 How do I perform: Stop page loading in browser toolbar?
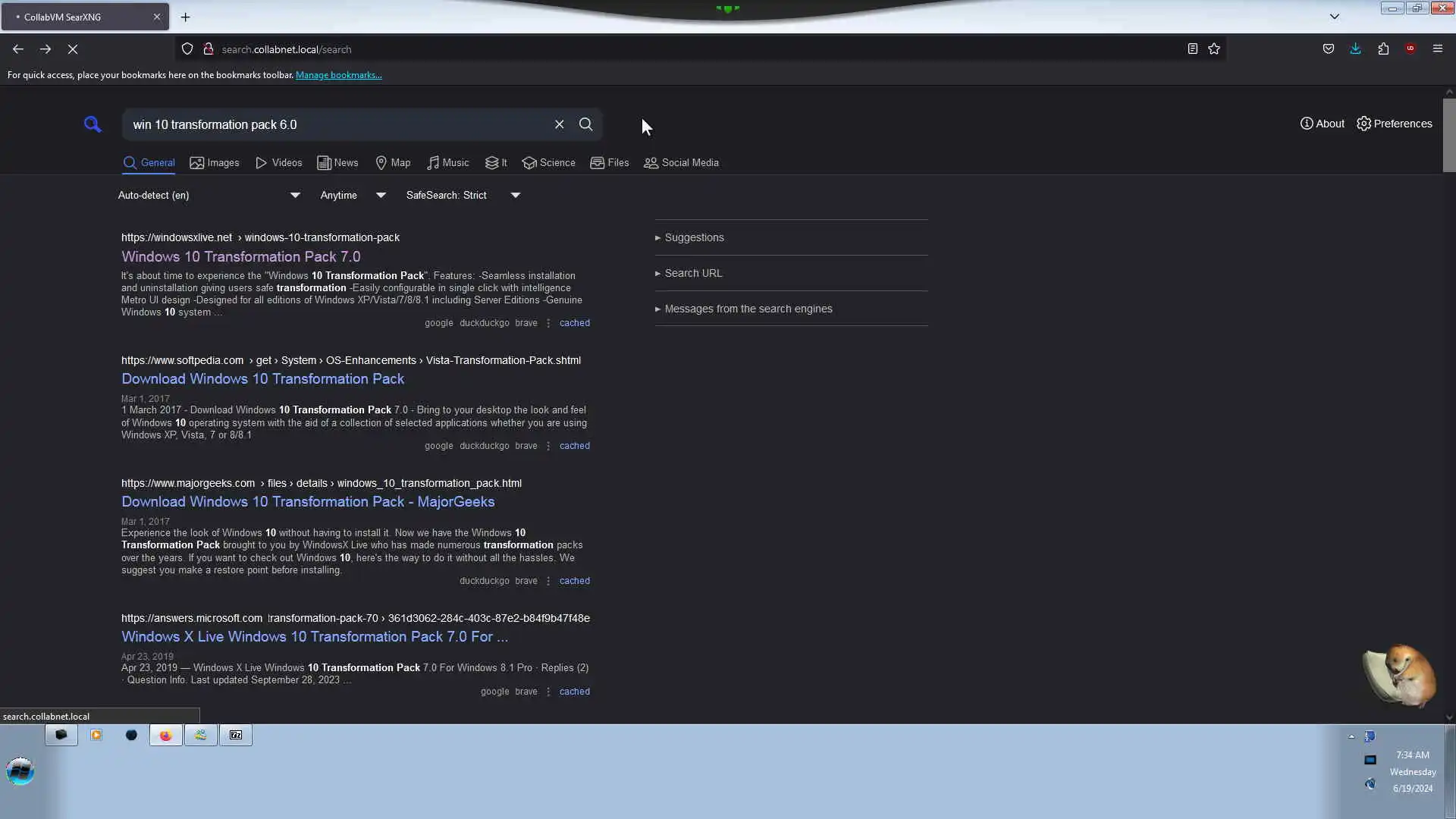(73, 49)
